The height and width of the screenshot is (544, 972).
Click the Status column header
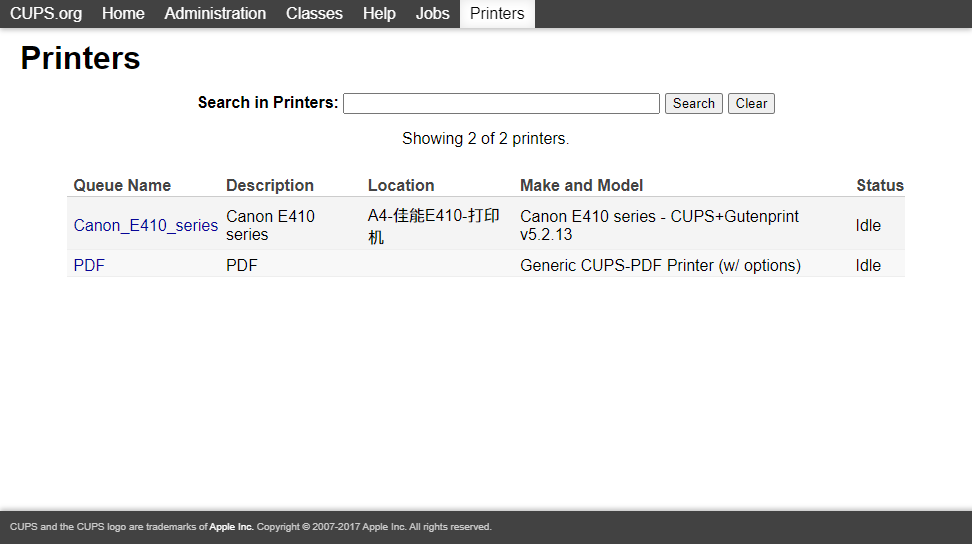(x=880, y=185)
